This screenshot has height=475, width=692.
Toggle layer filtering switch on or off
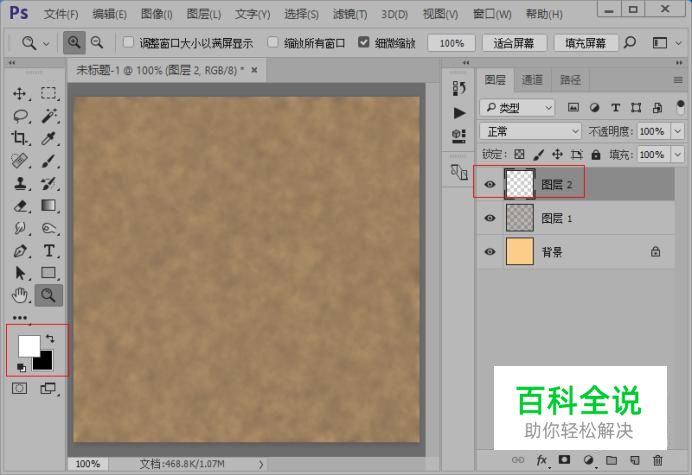tap(680, 108)
